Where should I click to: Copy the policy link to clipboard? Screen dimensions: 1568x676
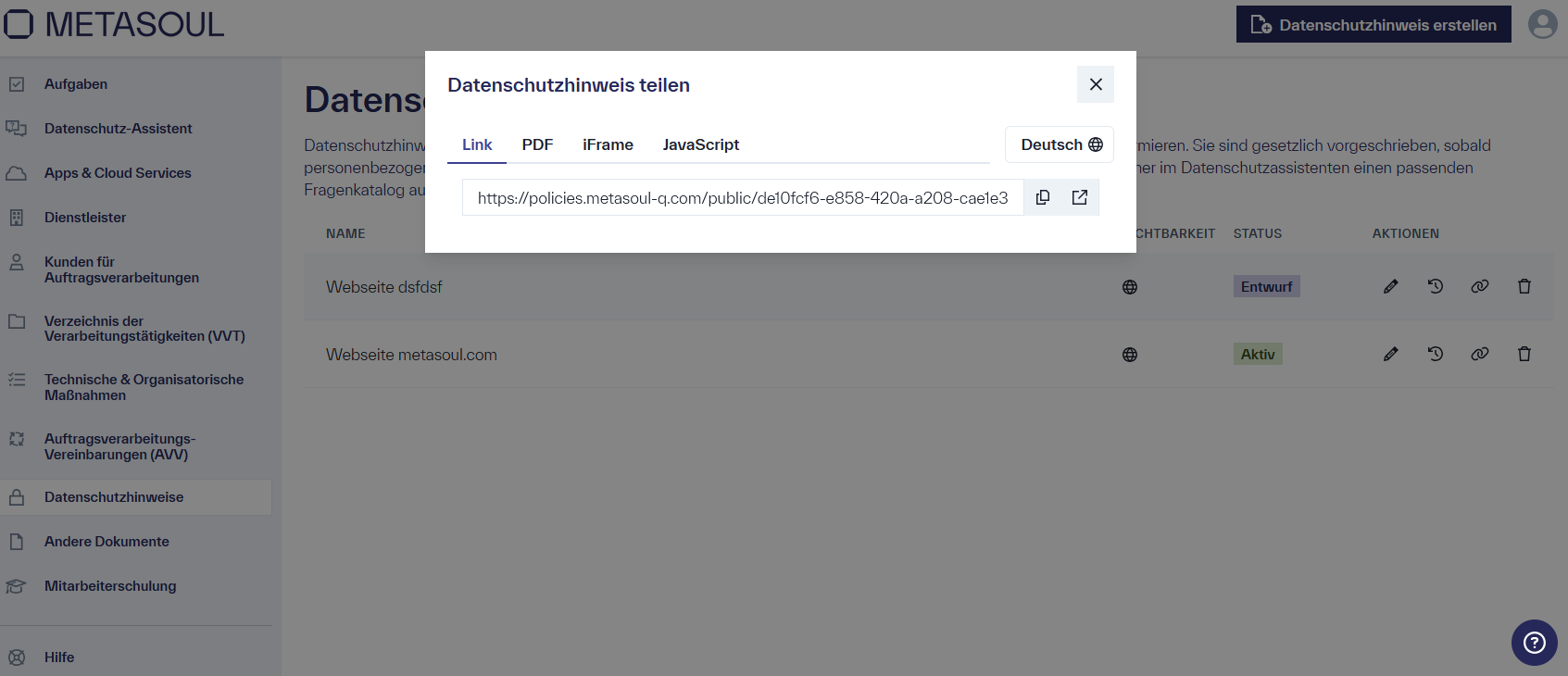tap(1043, 197)
